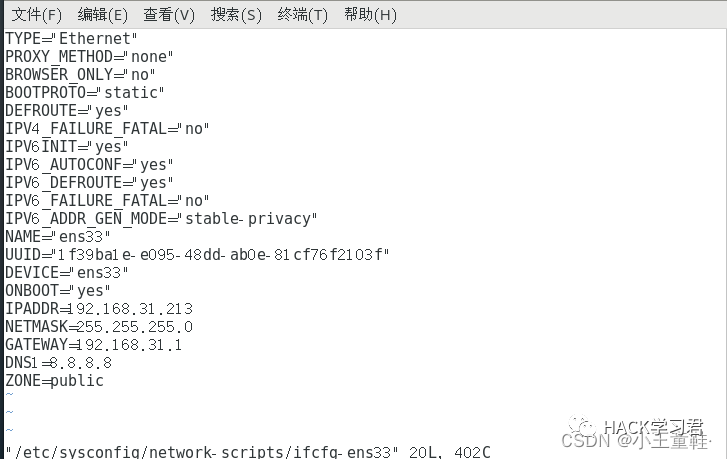The width and height of the screenshot is (727, 459).
Task: Open the 搜索(S) menu
Action: [x=236, y=15]
